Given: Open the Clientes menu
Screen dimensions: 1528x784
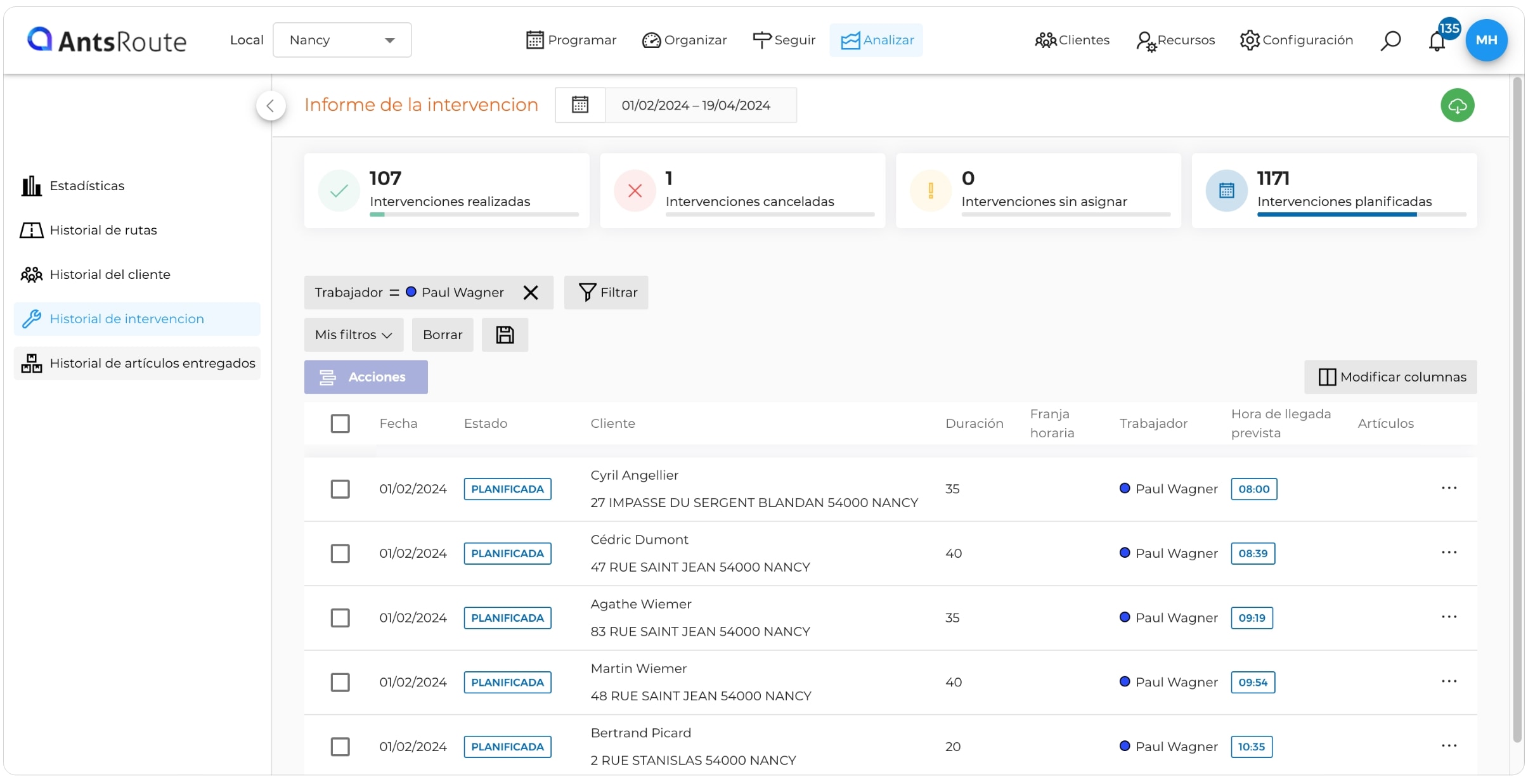Looking at the screenshot, I should (1072, 40).
